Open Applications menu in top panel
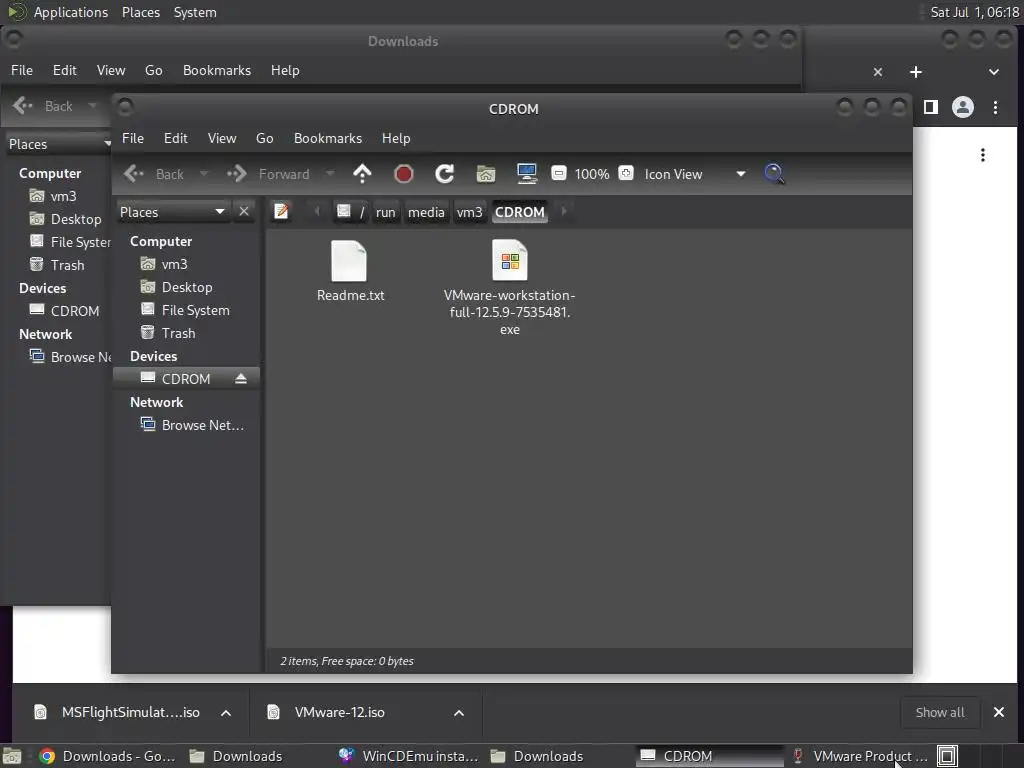Viewport: 1024px width, 768px height. [x=71, y=12]
